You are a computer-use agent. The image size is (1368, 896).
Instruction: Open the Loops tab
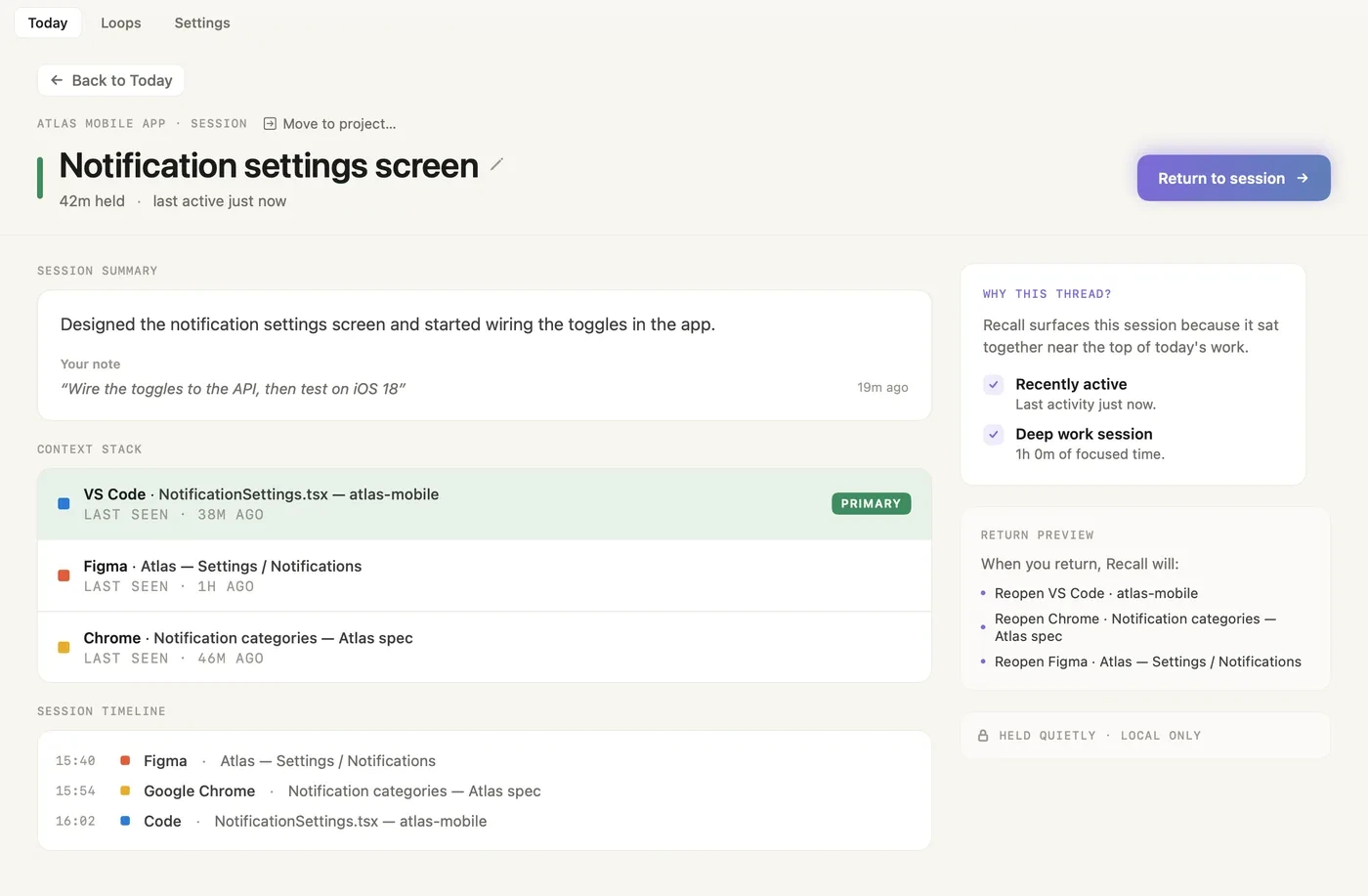[x=121, y=22]
